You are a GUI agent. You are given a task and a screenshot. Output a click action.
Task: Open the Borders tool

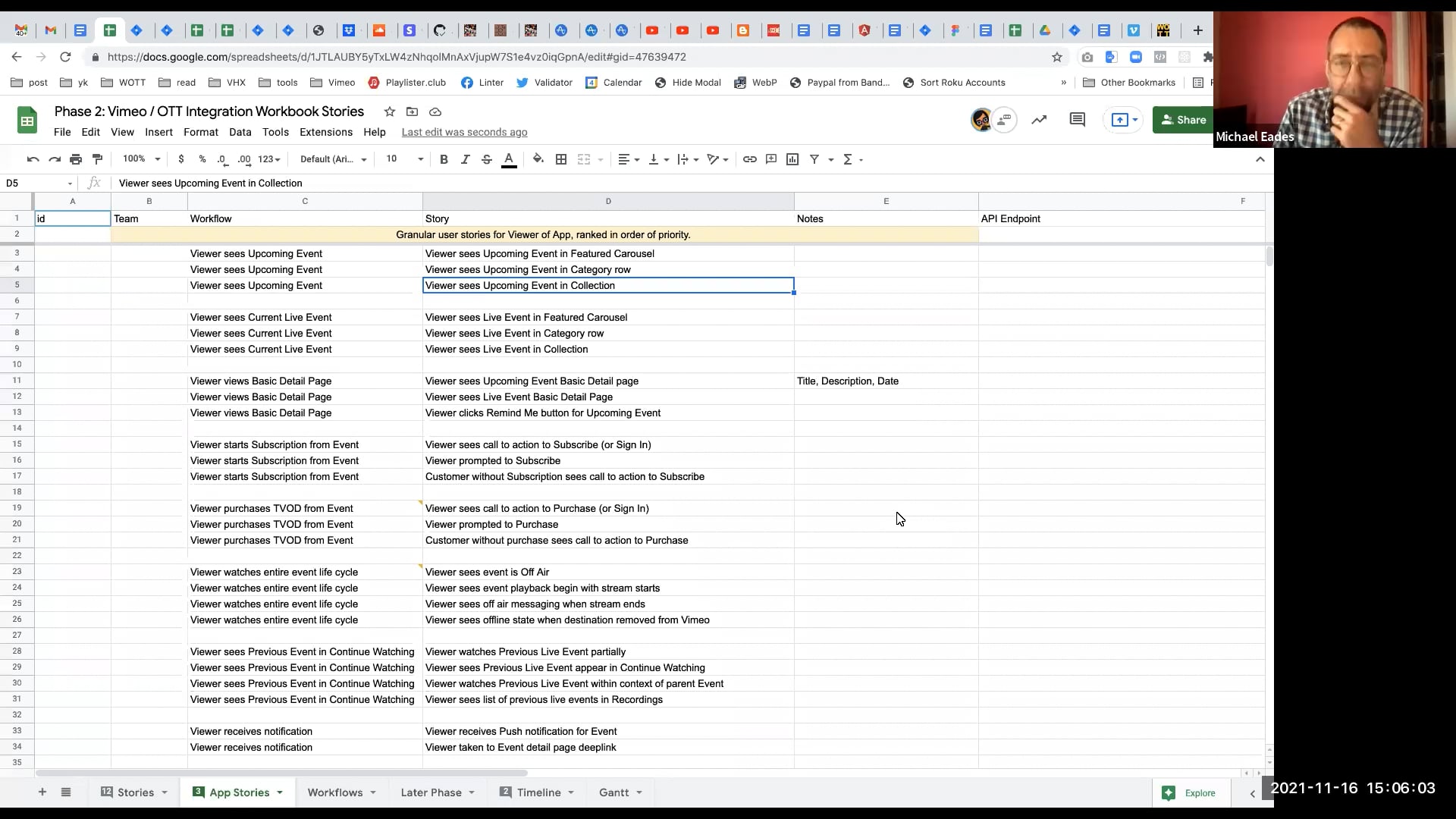(561, 159)
